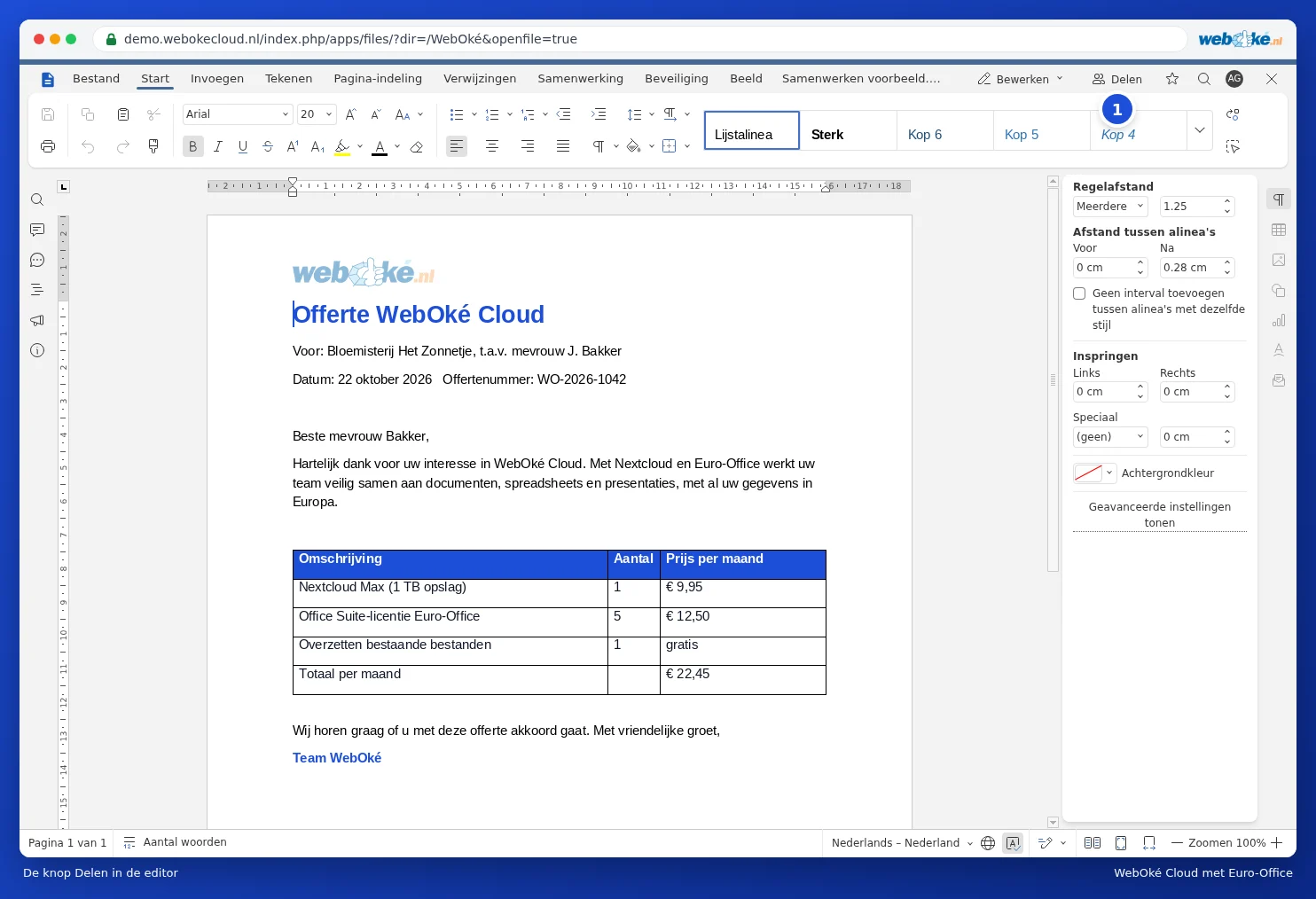
Task: Mark document as favorite with star icon
Action: (x=1172, y=79)
